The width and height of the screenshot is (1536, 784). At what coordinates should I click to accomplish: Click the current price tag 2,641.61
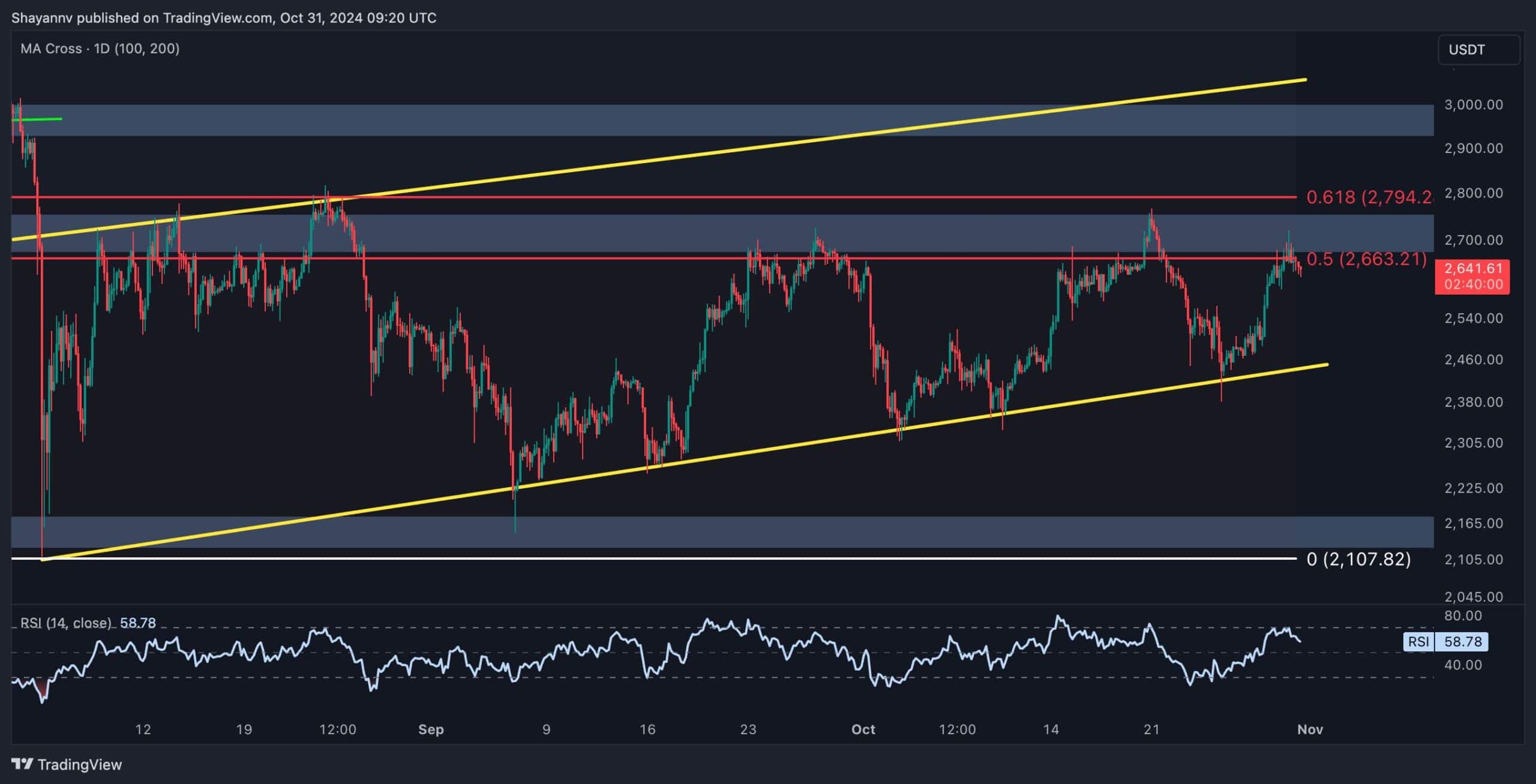pyautogui.click(x=1473, y=277)
